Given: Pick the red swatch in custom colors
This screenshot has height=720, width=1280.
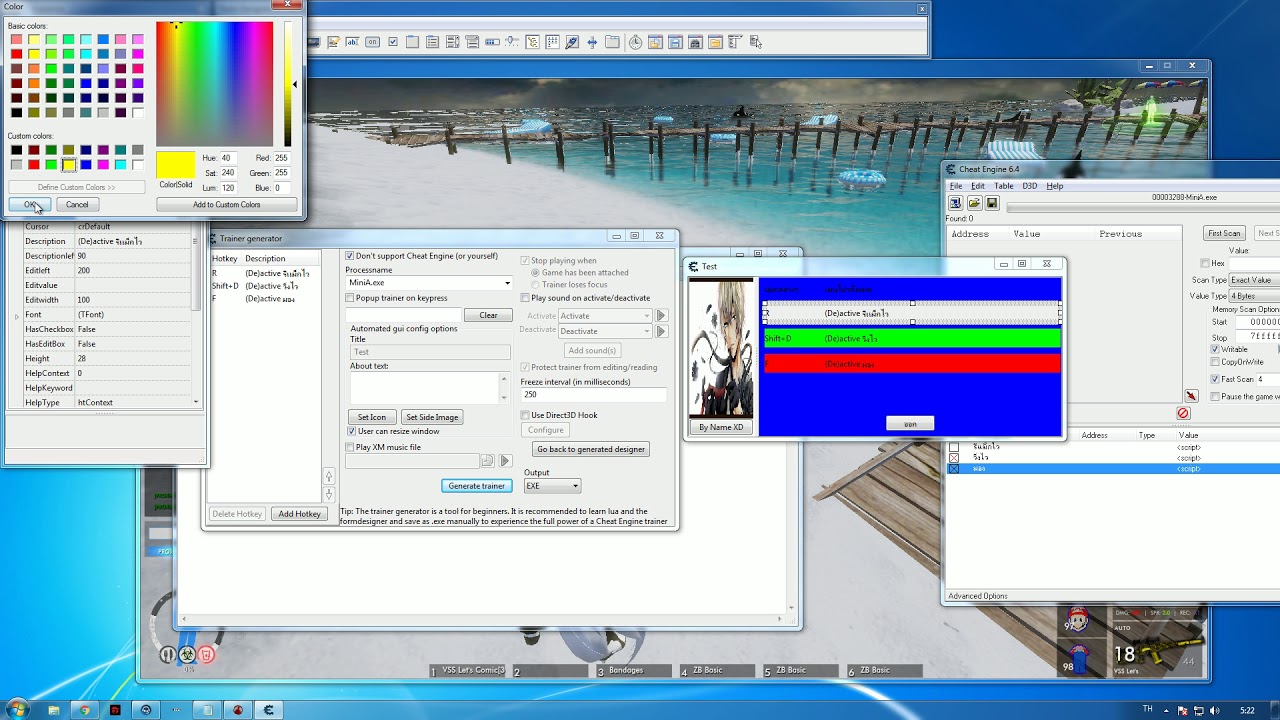Looking at the screenshot, I should (x=33, y=165).
